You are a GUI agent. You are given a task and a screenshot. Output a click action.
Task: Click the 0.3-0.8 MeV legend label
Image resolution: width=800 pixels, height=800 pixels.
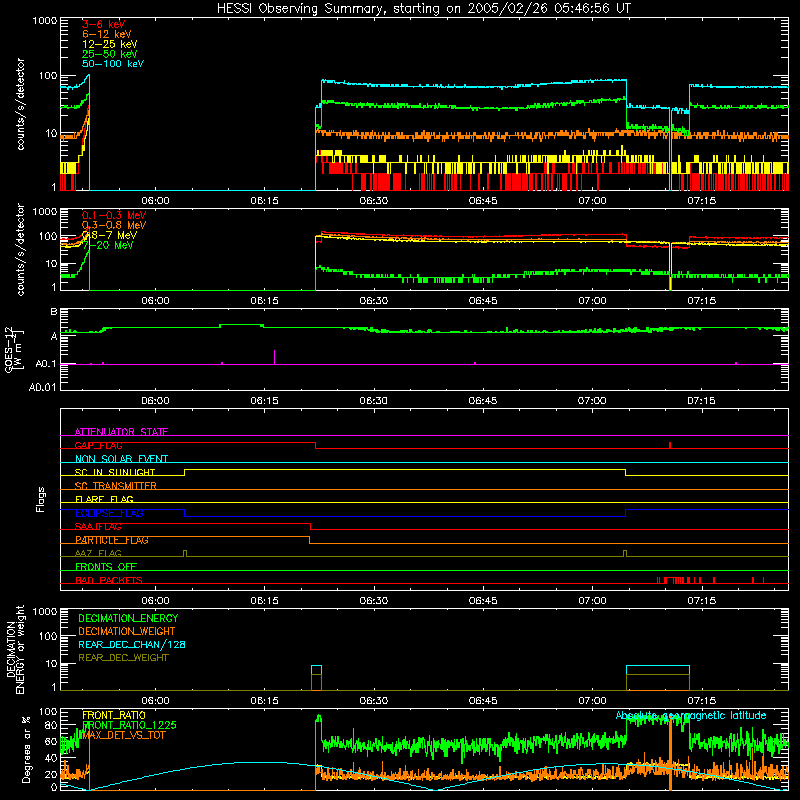pyautogui.click(x=113, y=225)
